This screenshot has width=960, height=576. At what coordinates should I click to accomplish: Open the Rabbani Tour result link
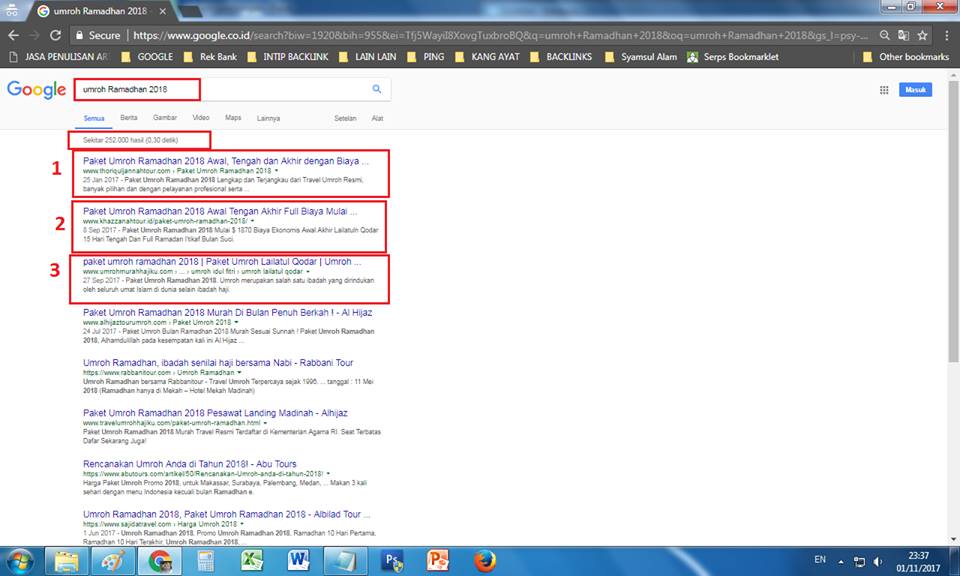pyautogui.click(x=218, y=362)
